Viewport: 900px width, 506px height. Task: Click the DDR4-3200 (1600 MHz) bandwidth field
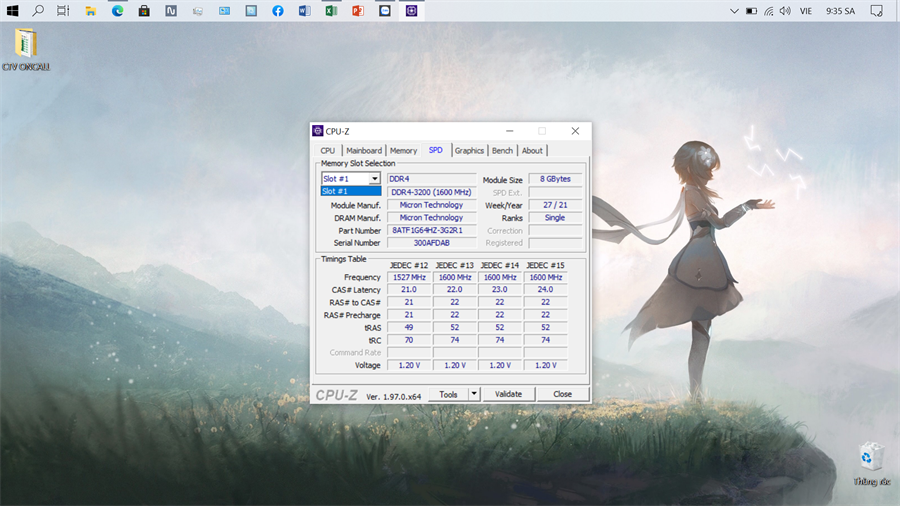pos(432,192)
